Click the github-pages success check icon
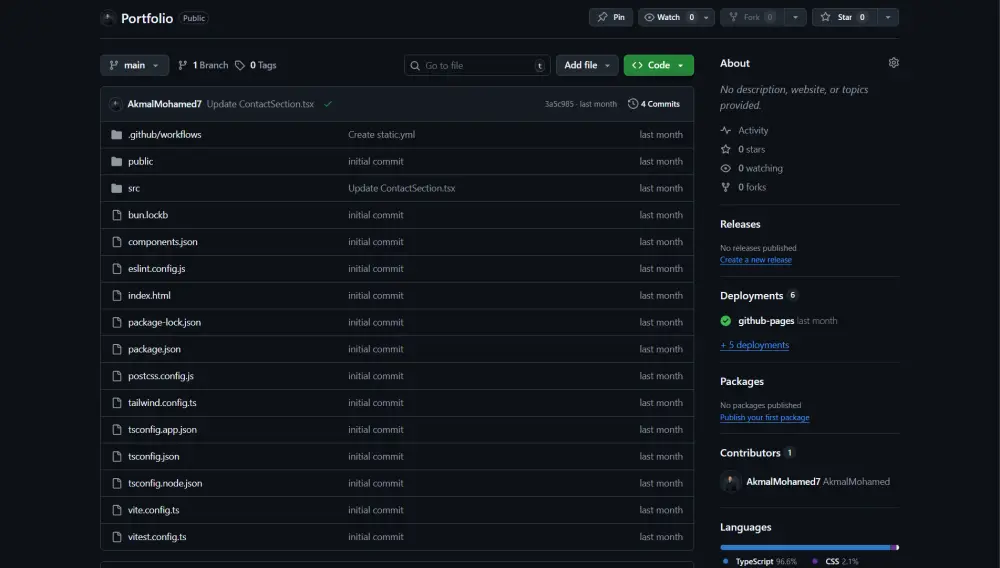Viewport: 1000px width, 568px height. point(726,321)
